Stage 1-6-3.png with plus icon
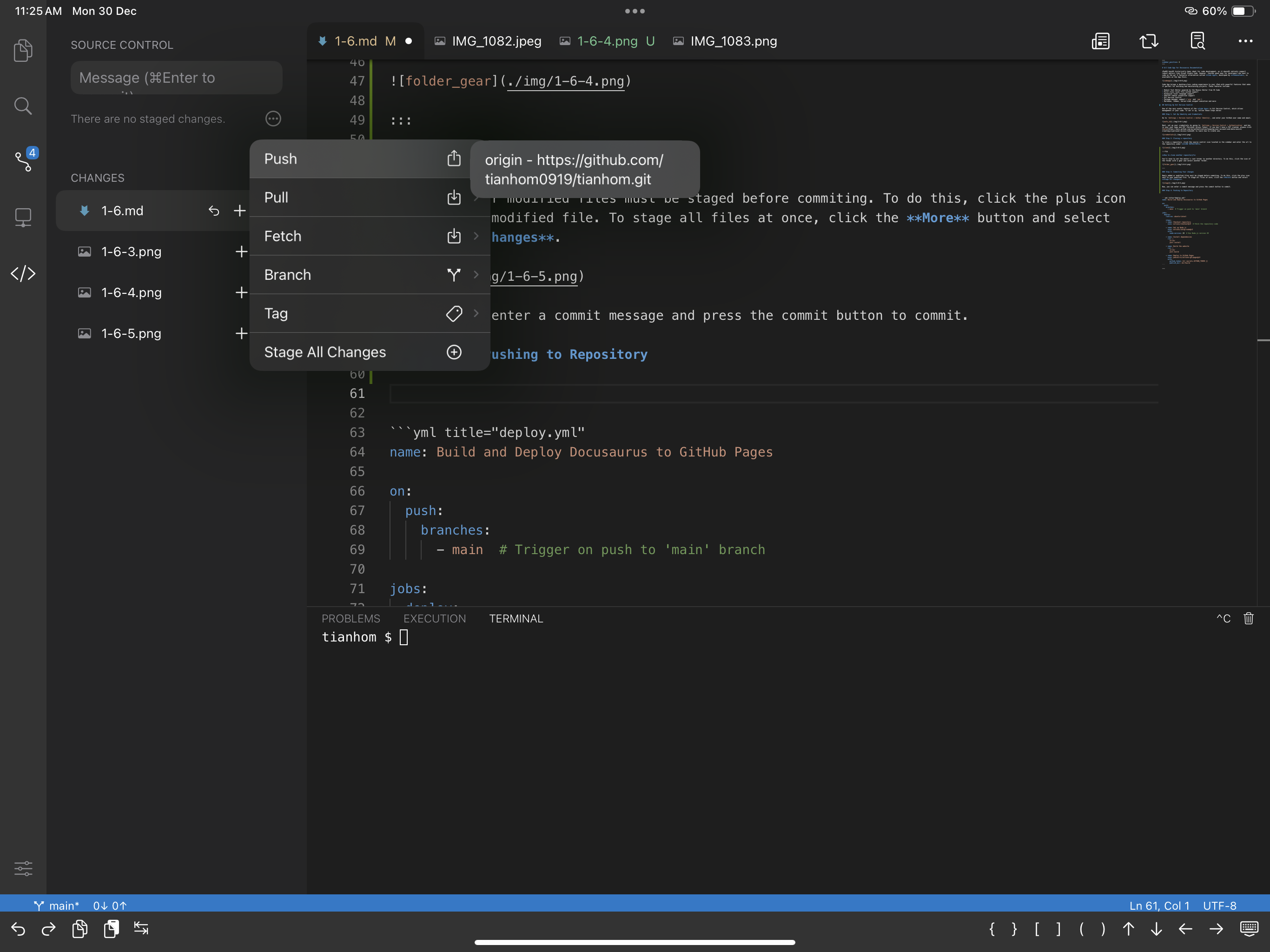This screenshot has height=952, width=1270. tap(241, 251)
